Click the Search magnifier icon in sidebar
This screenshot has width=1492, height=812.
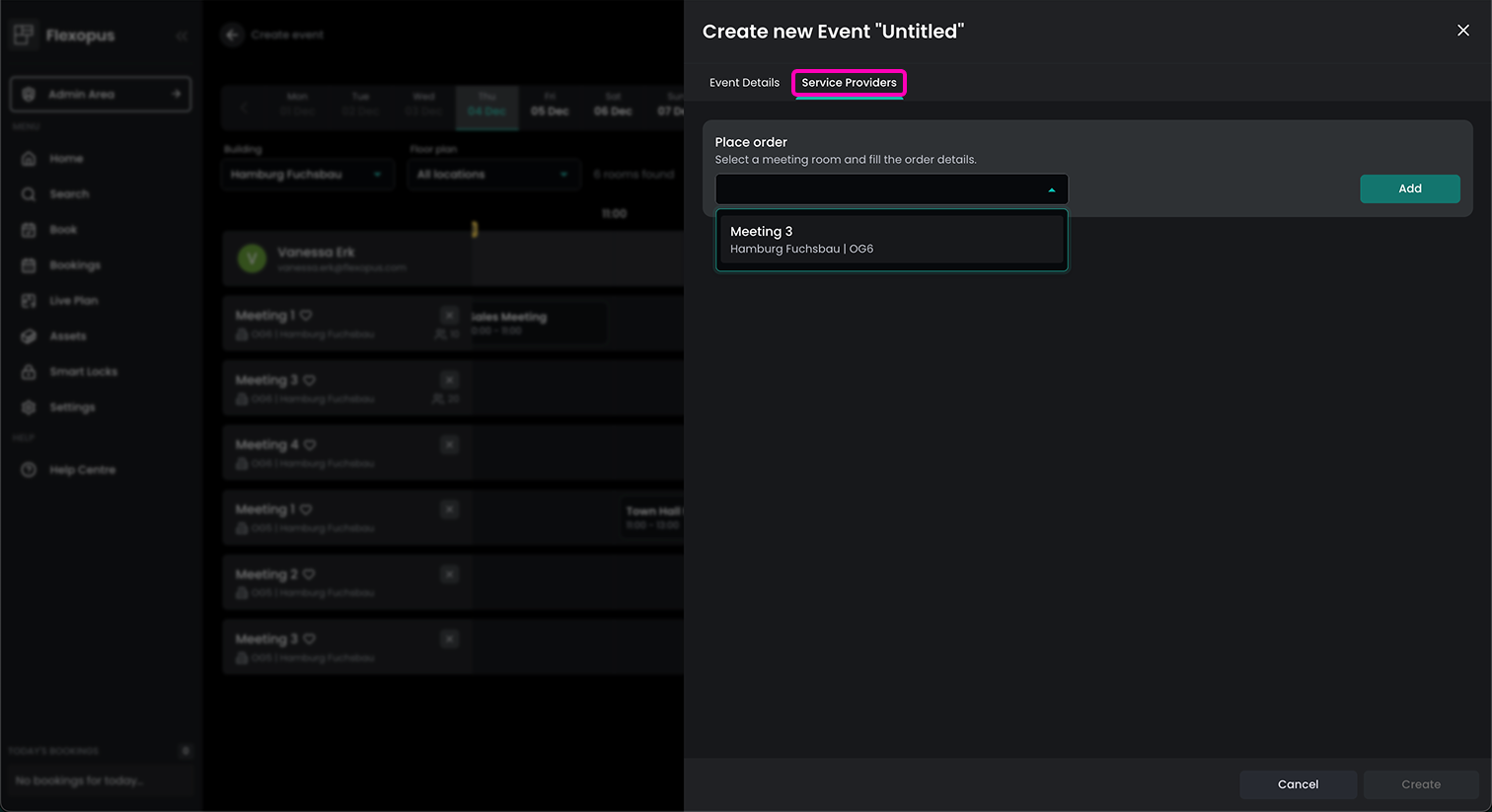pyautogui.click(x=29, y=194)
